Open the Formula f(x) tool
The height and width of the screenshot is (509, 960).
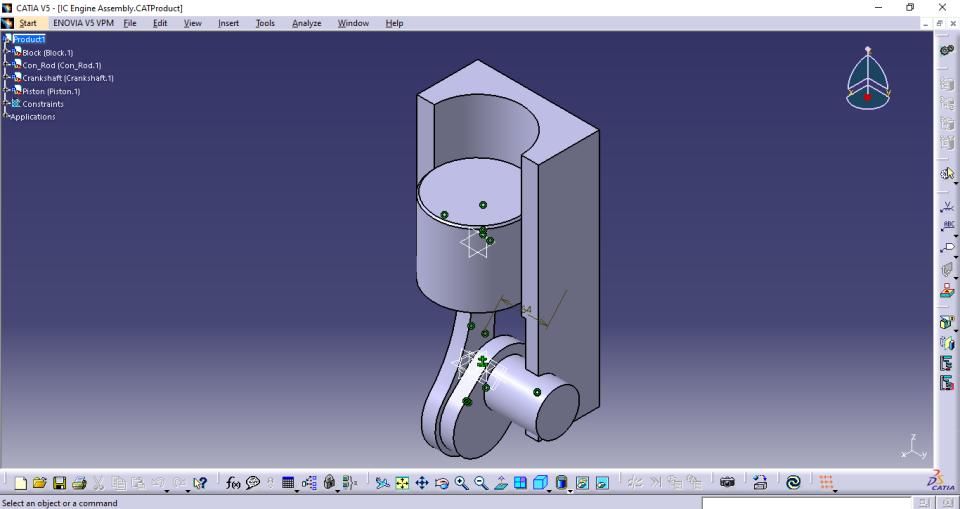click(233, 483)
